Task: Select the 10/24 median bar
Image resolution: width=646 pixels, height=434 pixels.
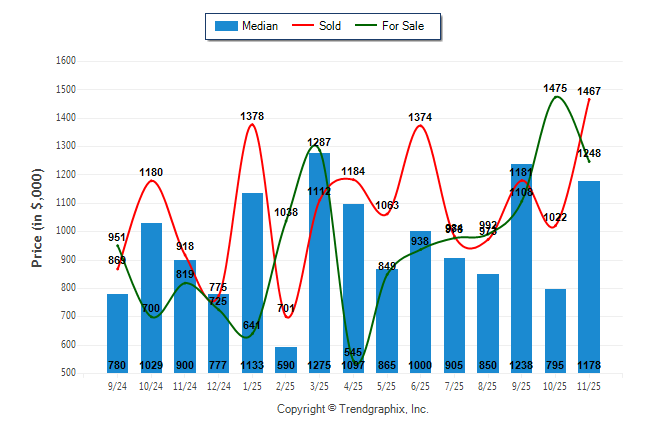Action: pos(152,297)
